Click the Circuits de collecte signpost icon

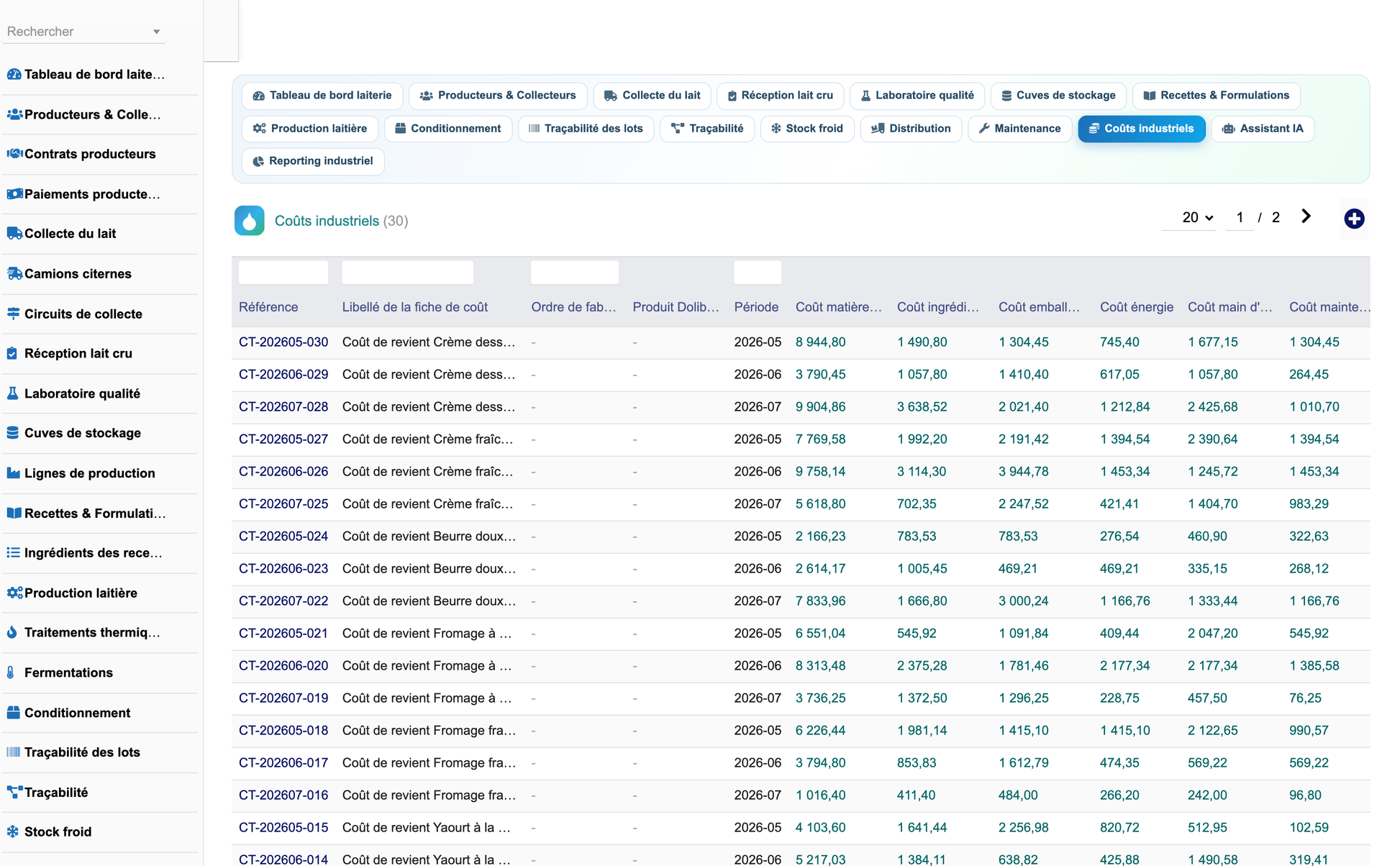tap(13, 314)
